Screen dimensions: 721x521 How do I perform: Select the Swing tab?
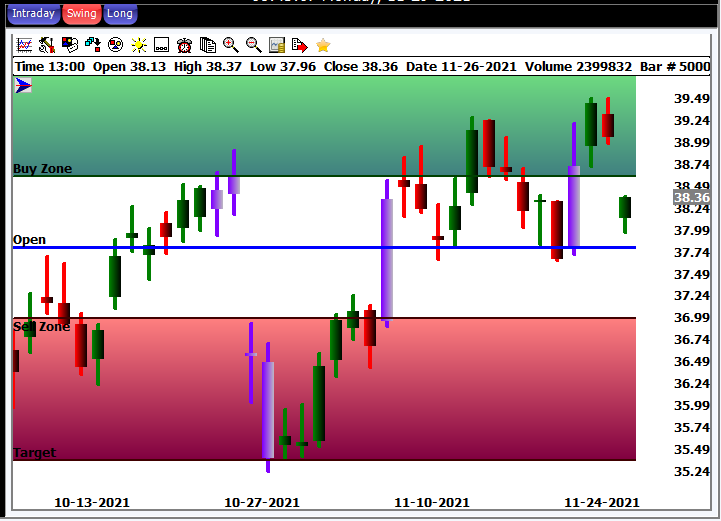click(x=81, y=14)
